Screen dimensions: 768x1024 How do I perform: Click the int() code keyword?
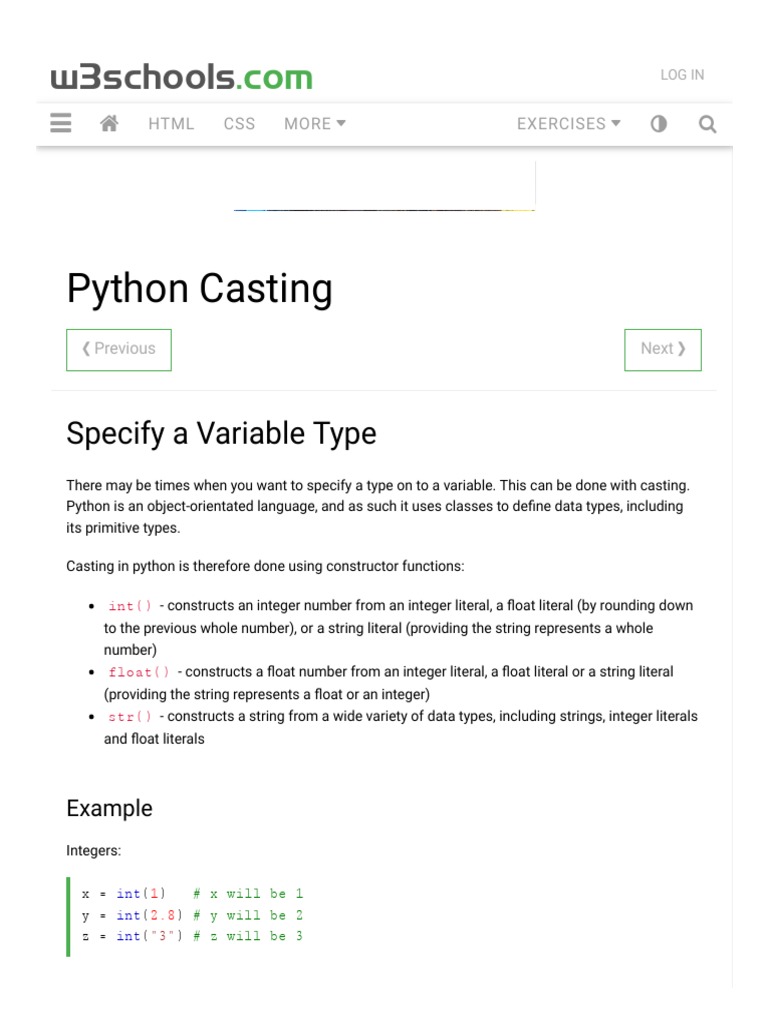[x=131, y=606]
